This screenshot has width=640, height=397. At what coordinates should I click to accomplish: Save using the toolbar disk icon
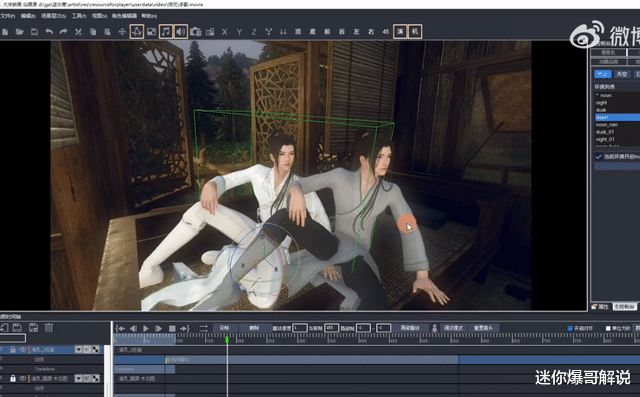pyautogui.click(x=34, y=32)
